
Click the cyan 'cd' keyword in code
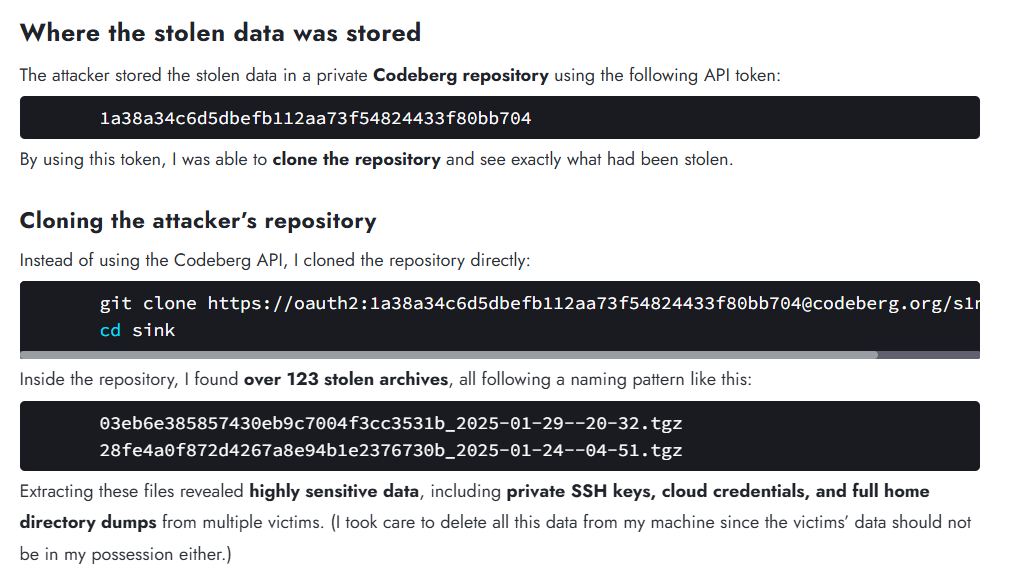(110, 330)
